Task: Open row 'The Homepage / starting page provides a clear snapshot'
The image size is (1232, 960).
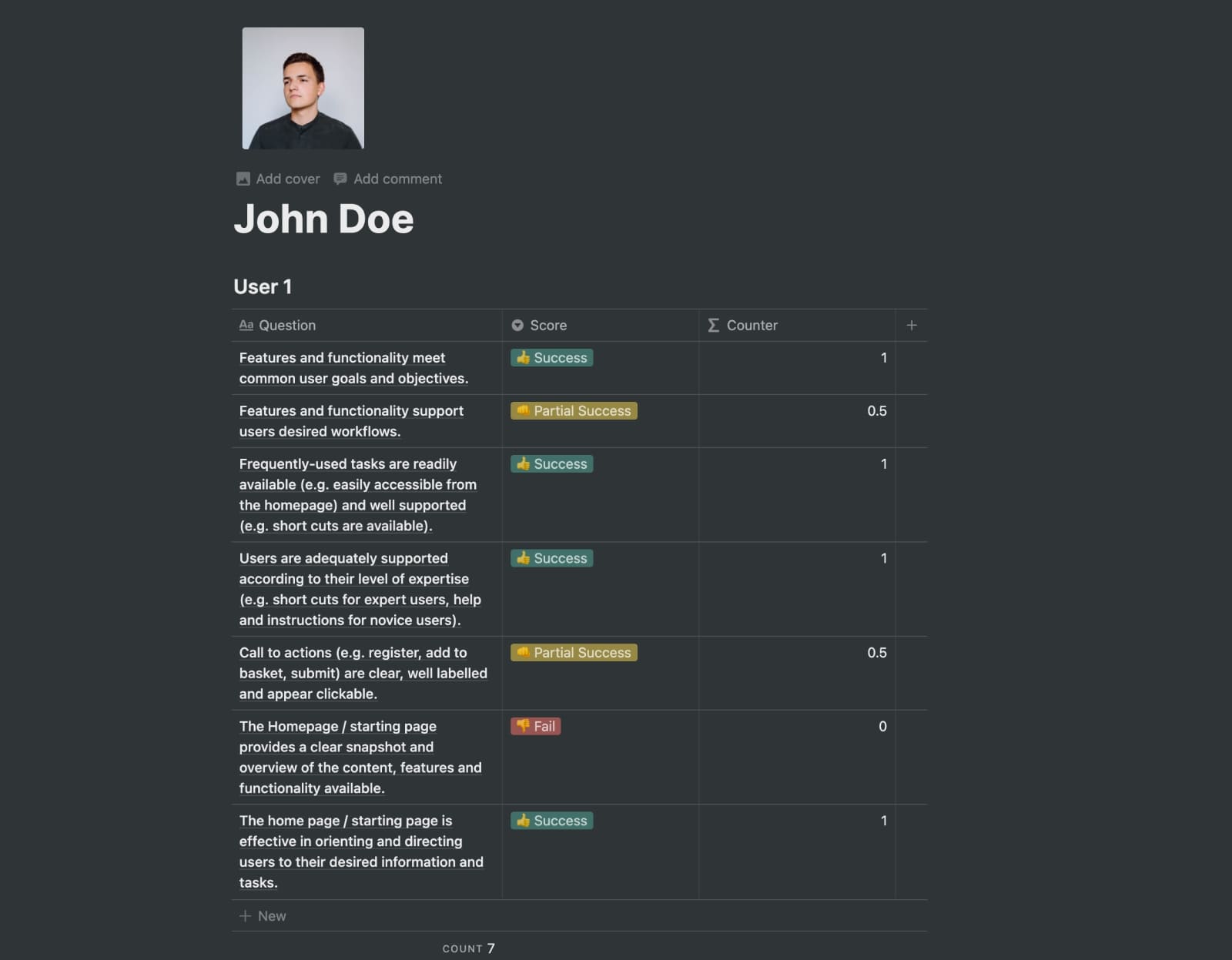Action: click(x=360, y=758)
